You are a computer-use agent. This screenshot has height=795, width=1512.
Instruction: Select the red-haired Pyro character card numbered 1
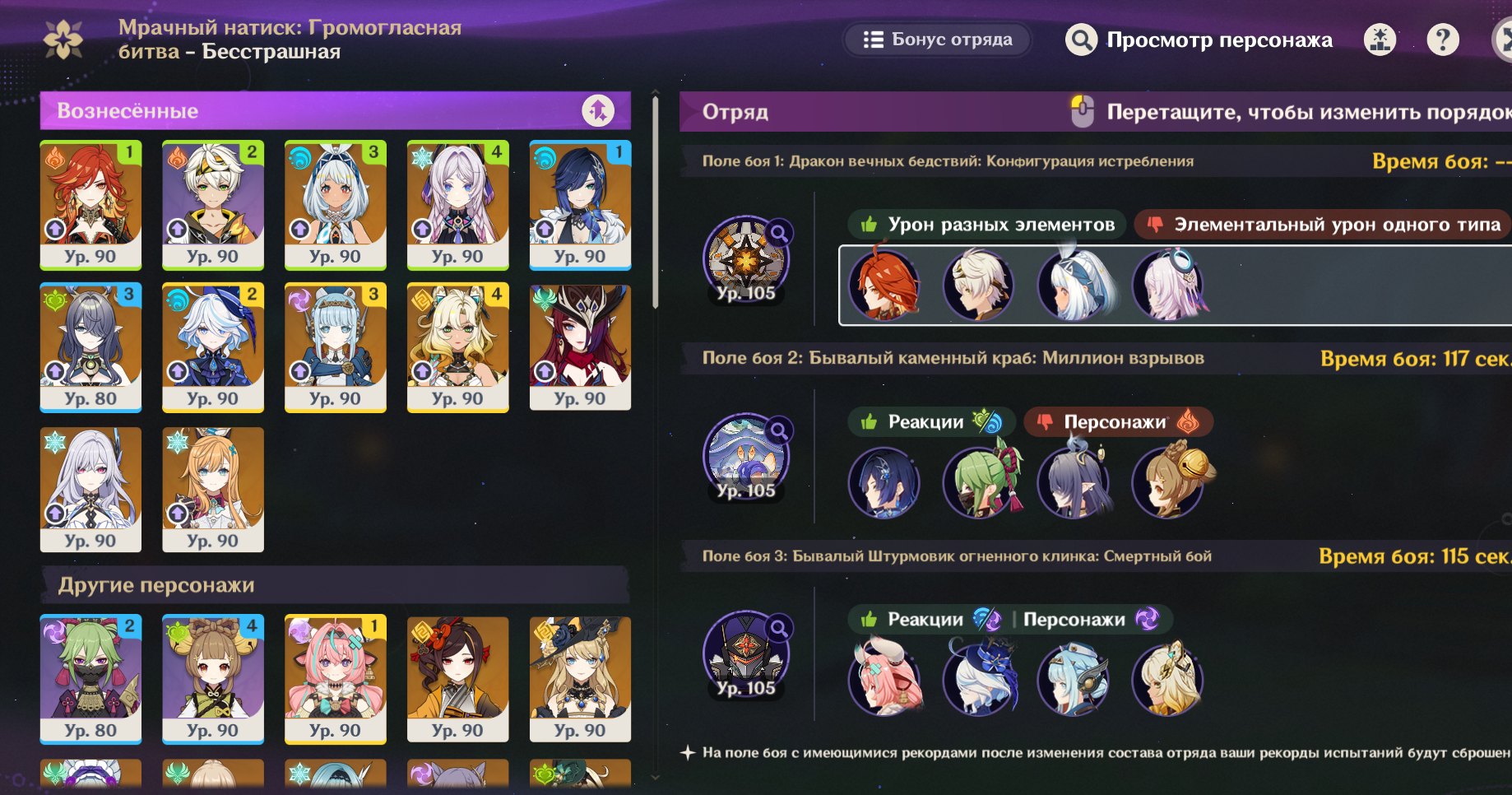pos(90,205)
